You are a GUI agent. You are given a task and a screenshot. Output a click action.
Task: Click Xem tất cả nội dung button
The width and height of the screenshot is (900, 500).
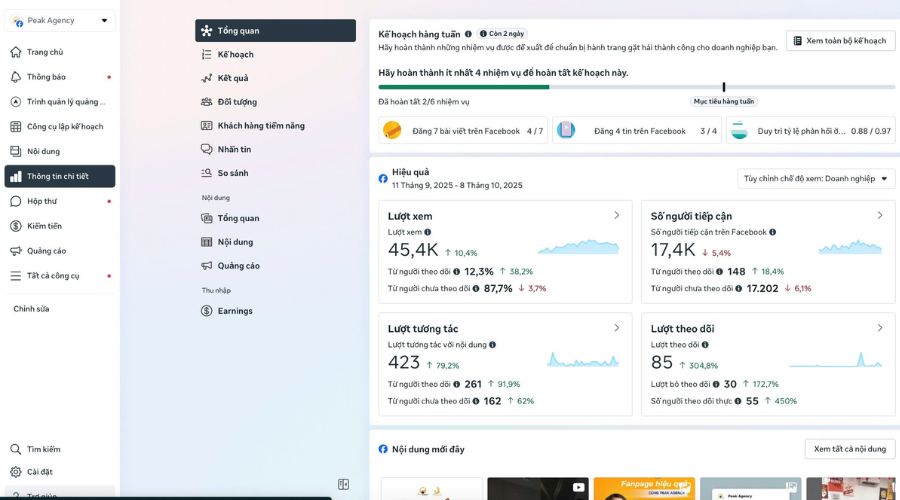850,449
